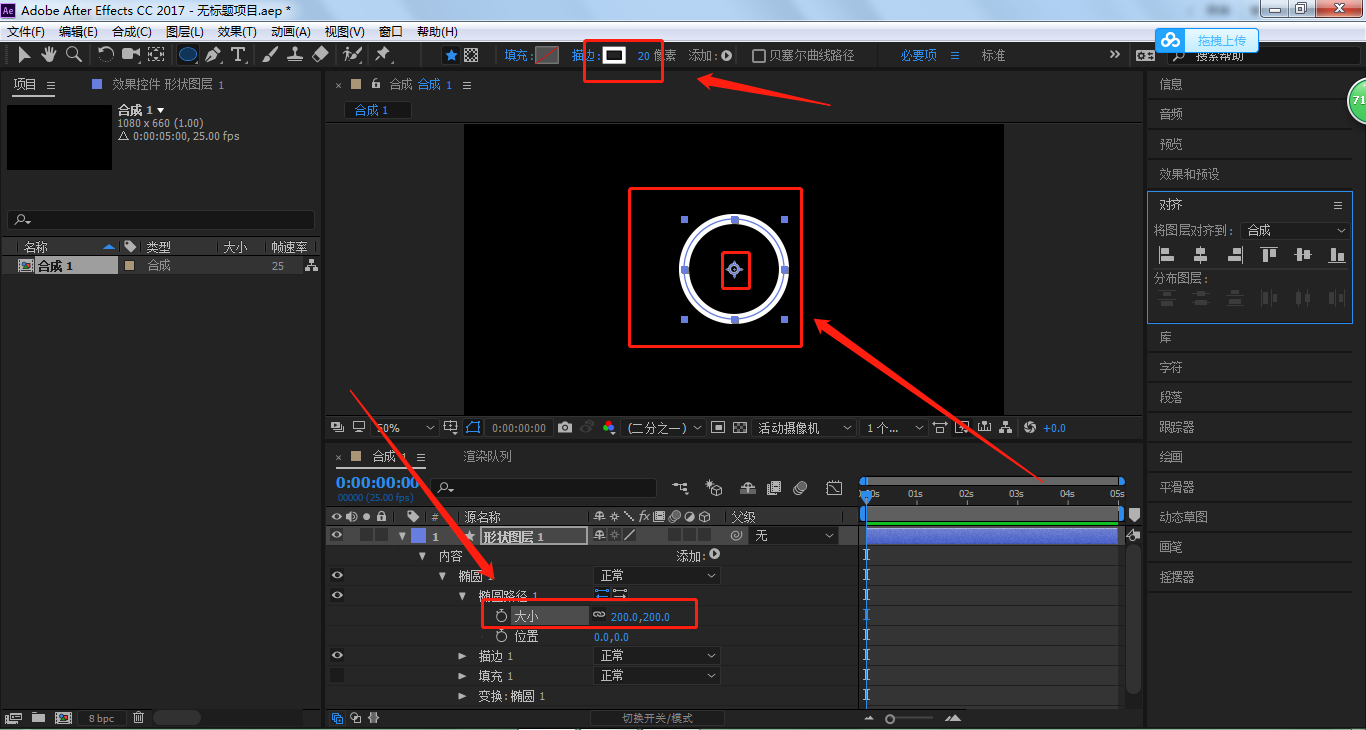
Task: Select the Selection arrow tool
Action: pos(24,55)
